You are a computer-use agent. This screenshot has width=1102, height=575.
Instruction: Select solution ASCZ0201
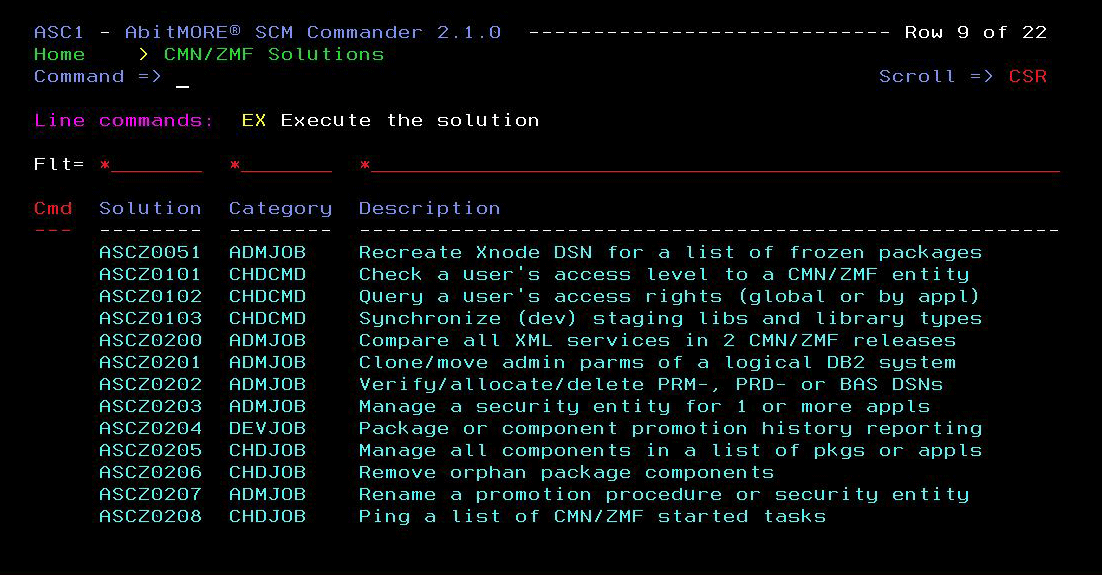150,362
